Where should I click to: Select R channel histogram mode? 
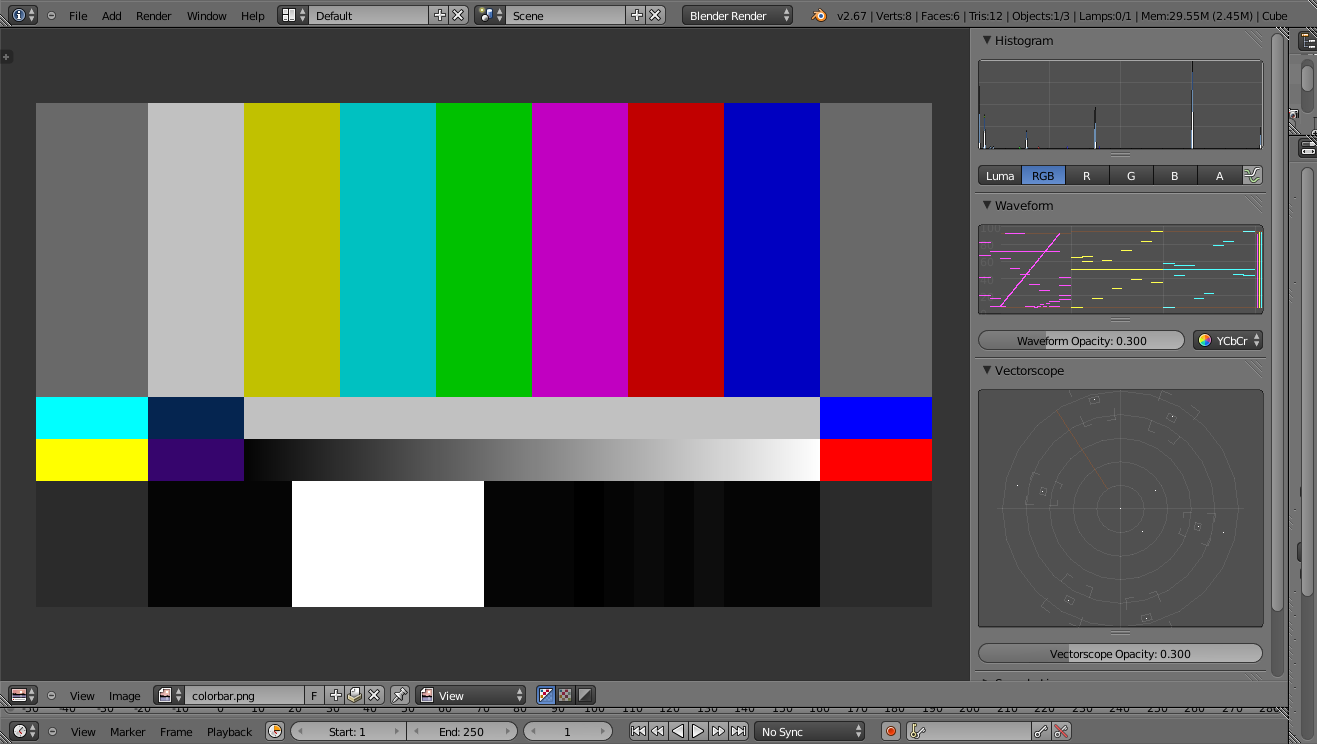click(1087, 175)
